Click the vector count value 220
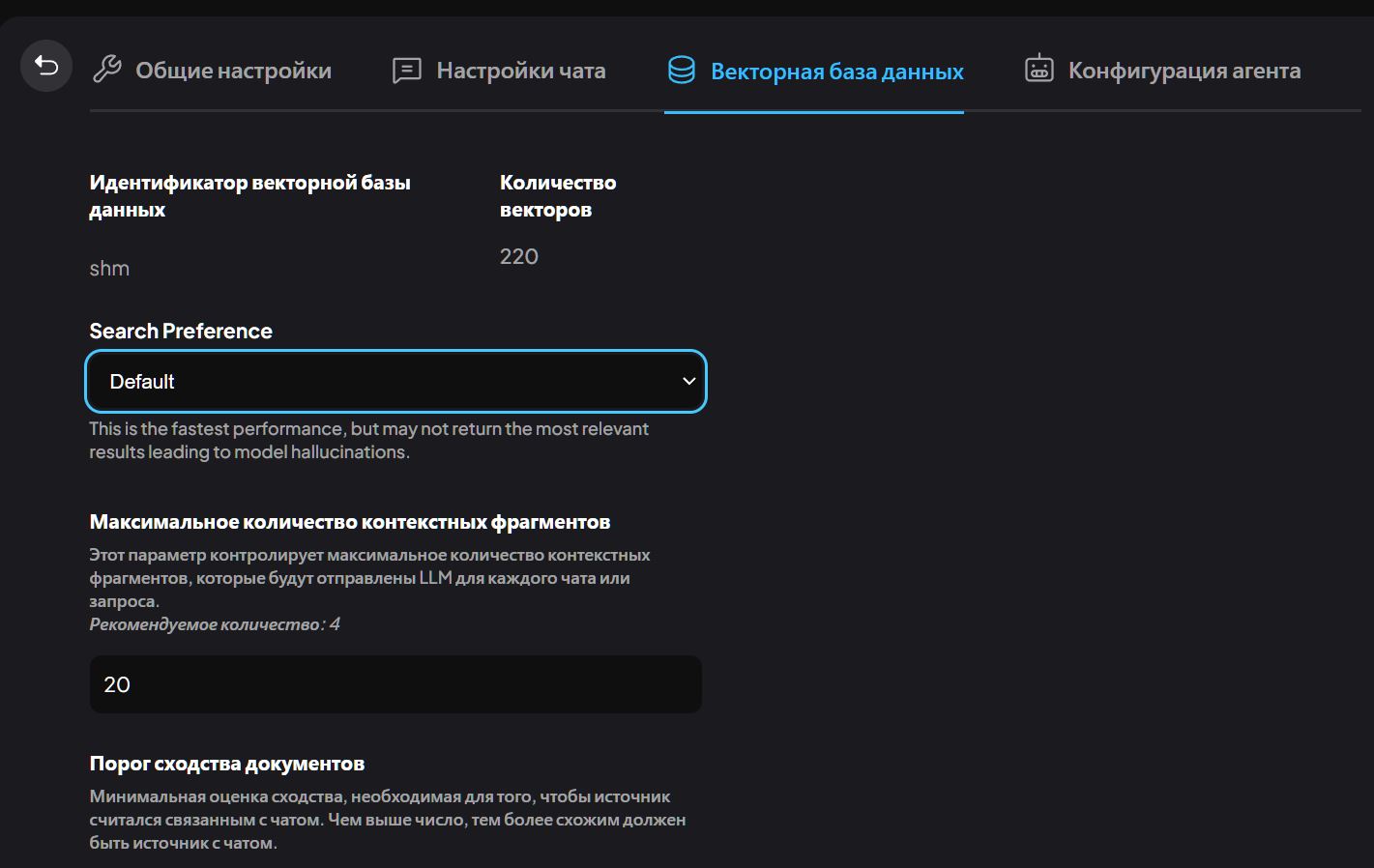1374x868 pixels. pos(518,256)
